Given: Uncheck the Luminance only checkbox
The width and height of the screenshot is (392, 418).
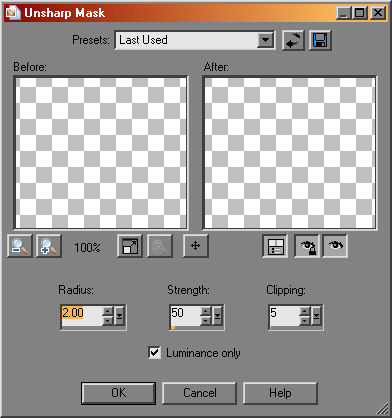Looking at the screenshot, I should coord(154,353).
